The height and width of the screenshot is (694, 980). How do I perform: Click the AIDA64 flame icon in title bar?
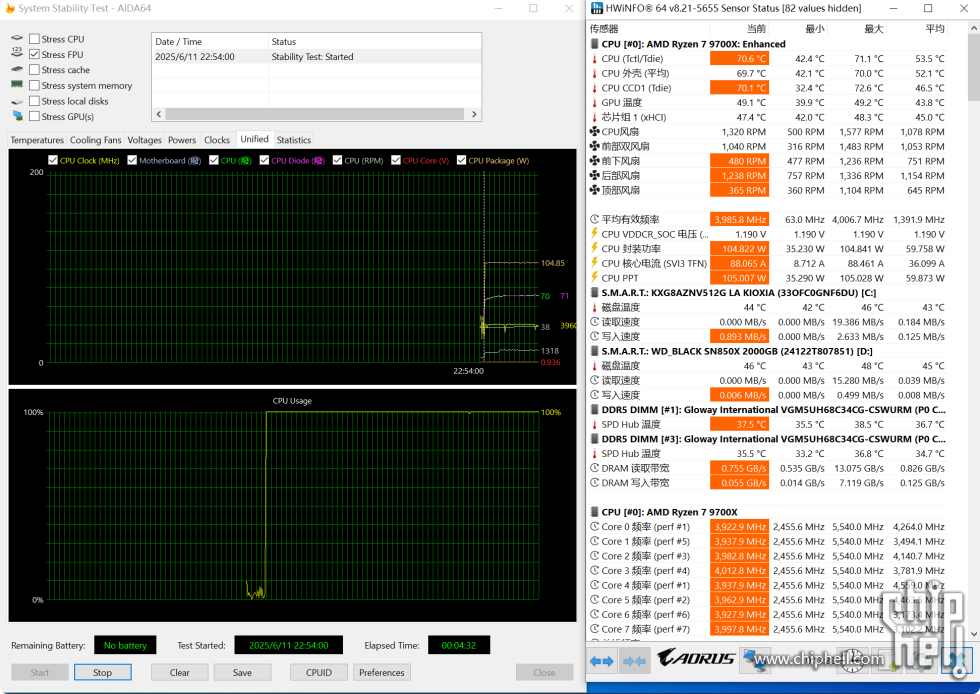[x=9, y=9]
